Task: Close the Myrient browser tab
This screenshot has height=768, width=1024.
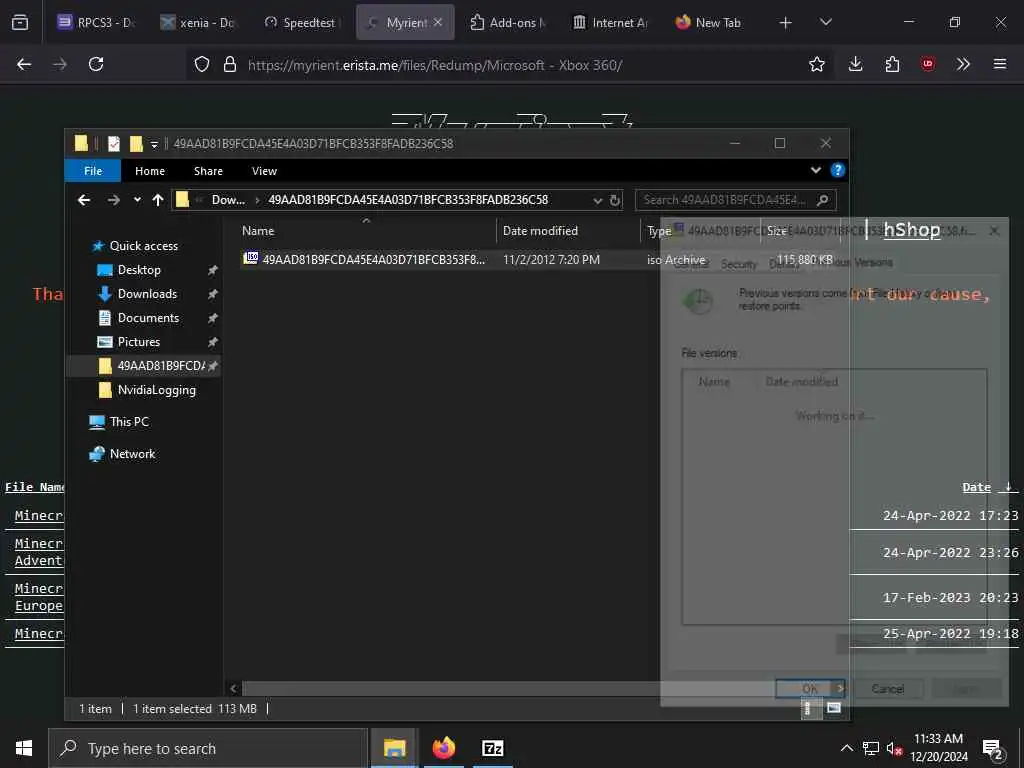Action: coord(438,22)
